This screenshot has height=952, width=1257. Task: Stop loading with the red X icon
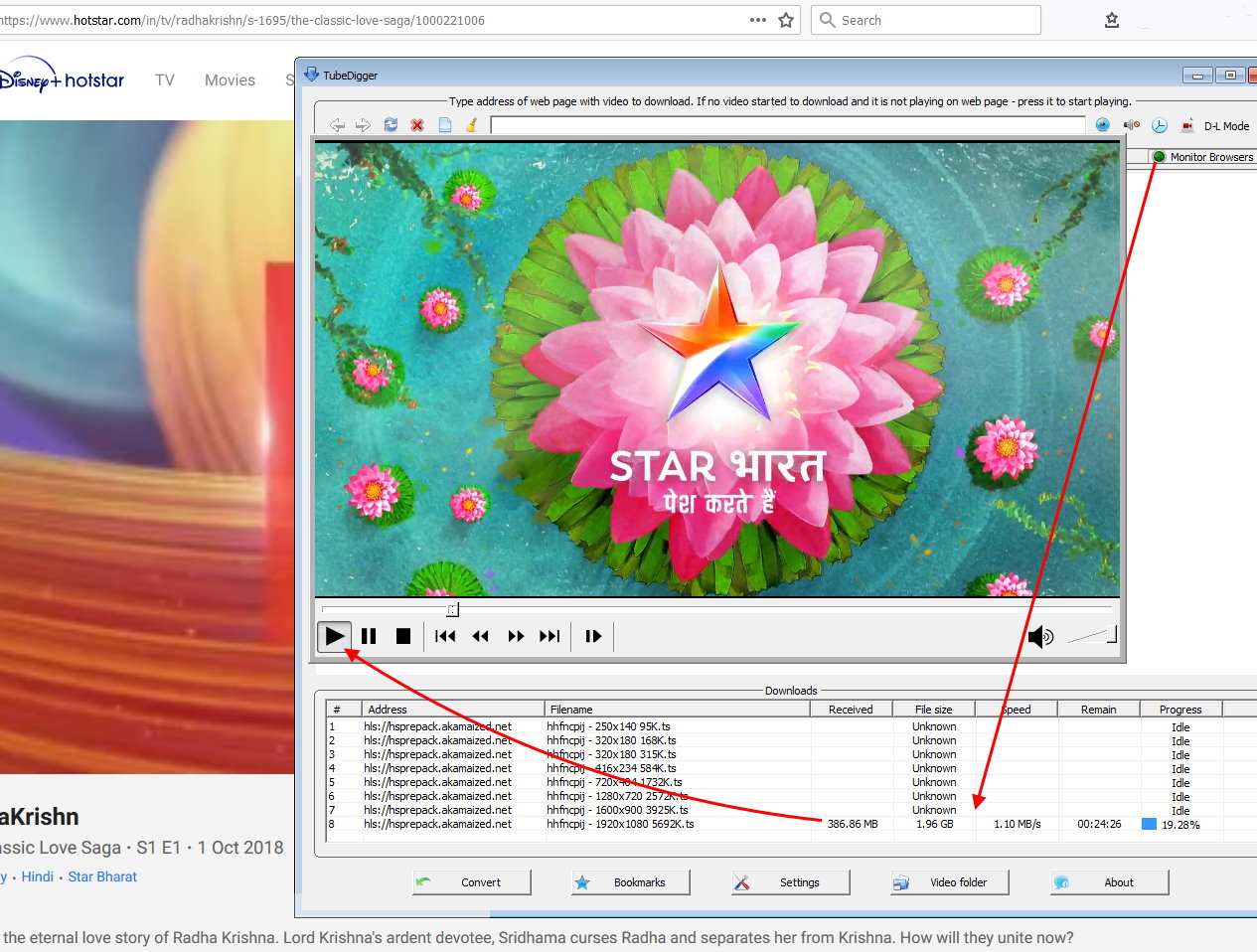pos(417,125)
